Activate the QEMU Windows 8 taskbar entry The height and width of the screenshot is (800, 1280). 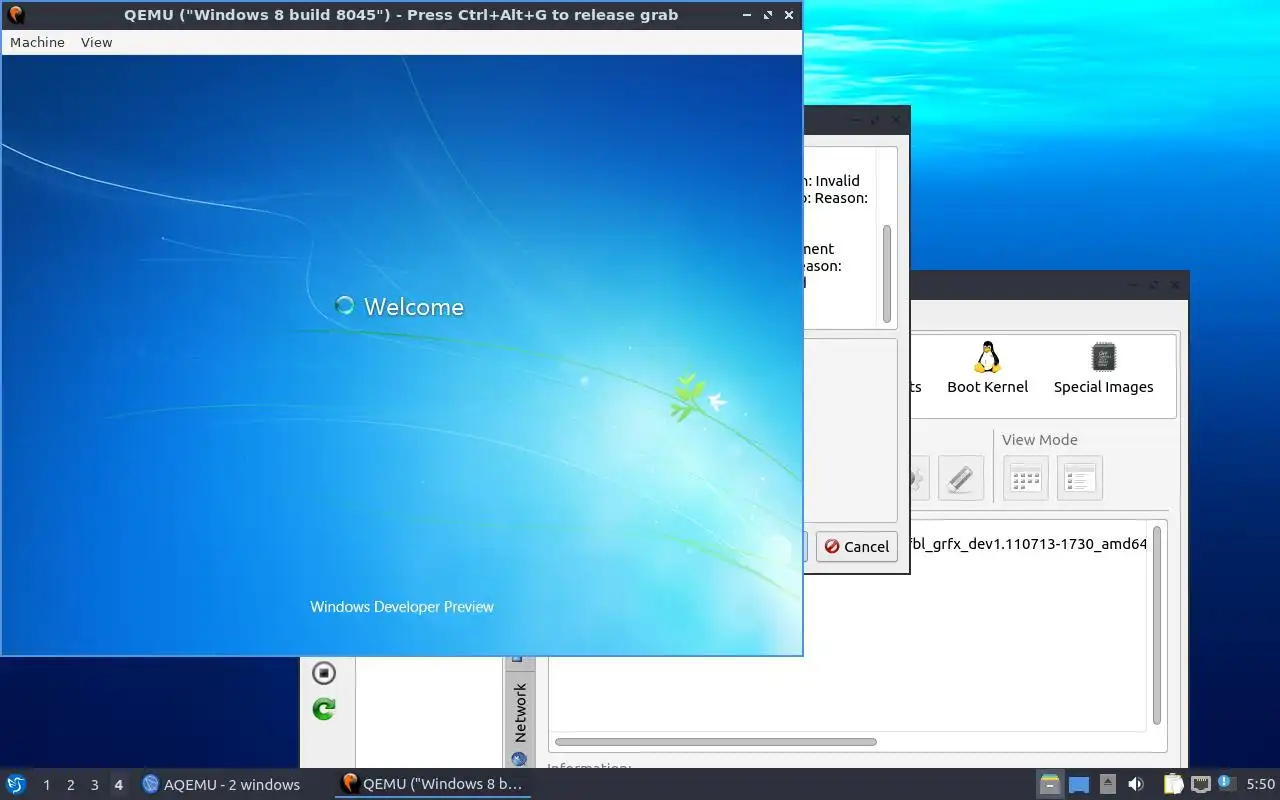pyautogui.click(x=433, y=785)
